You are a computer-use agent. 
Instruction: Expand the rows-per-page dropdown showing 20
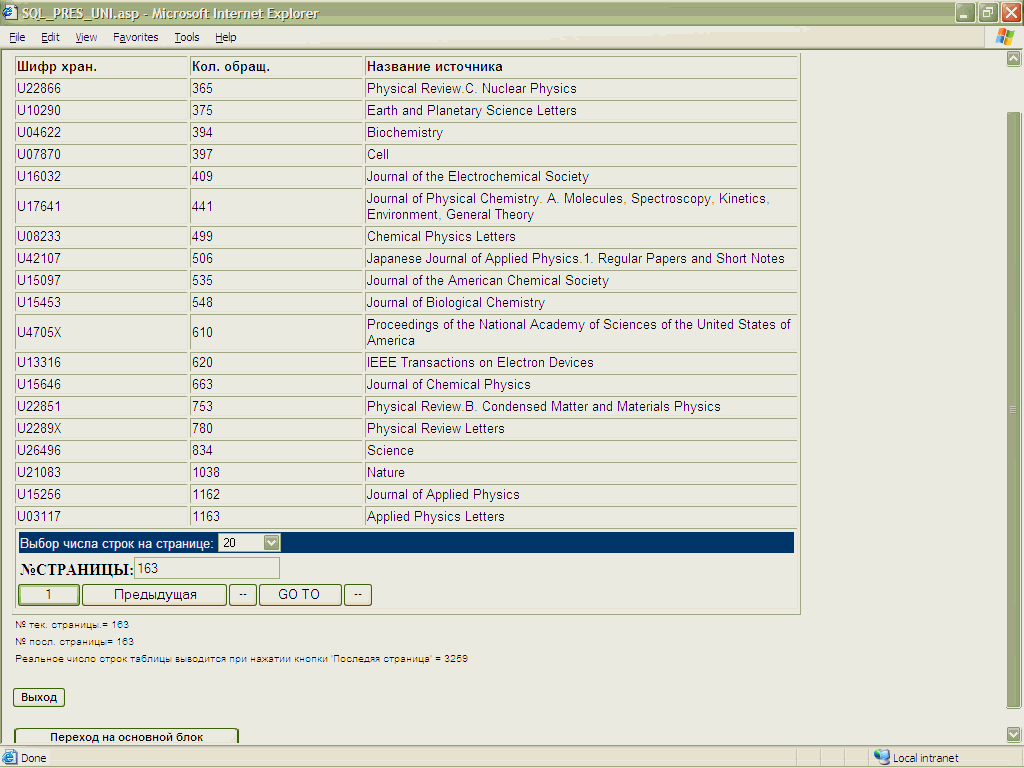pyautogui.click(x=271, y=542)
